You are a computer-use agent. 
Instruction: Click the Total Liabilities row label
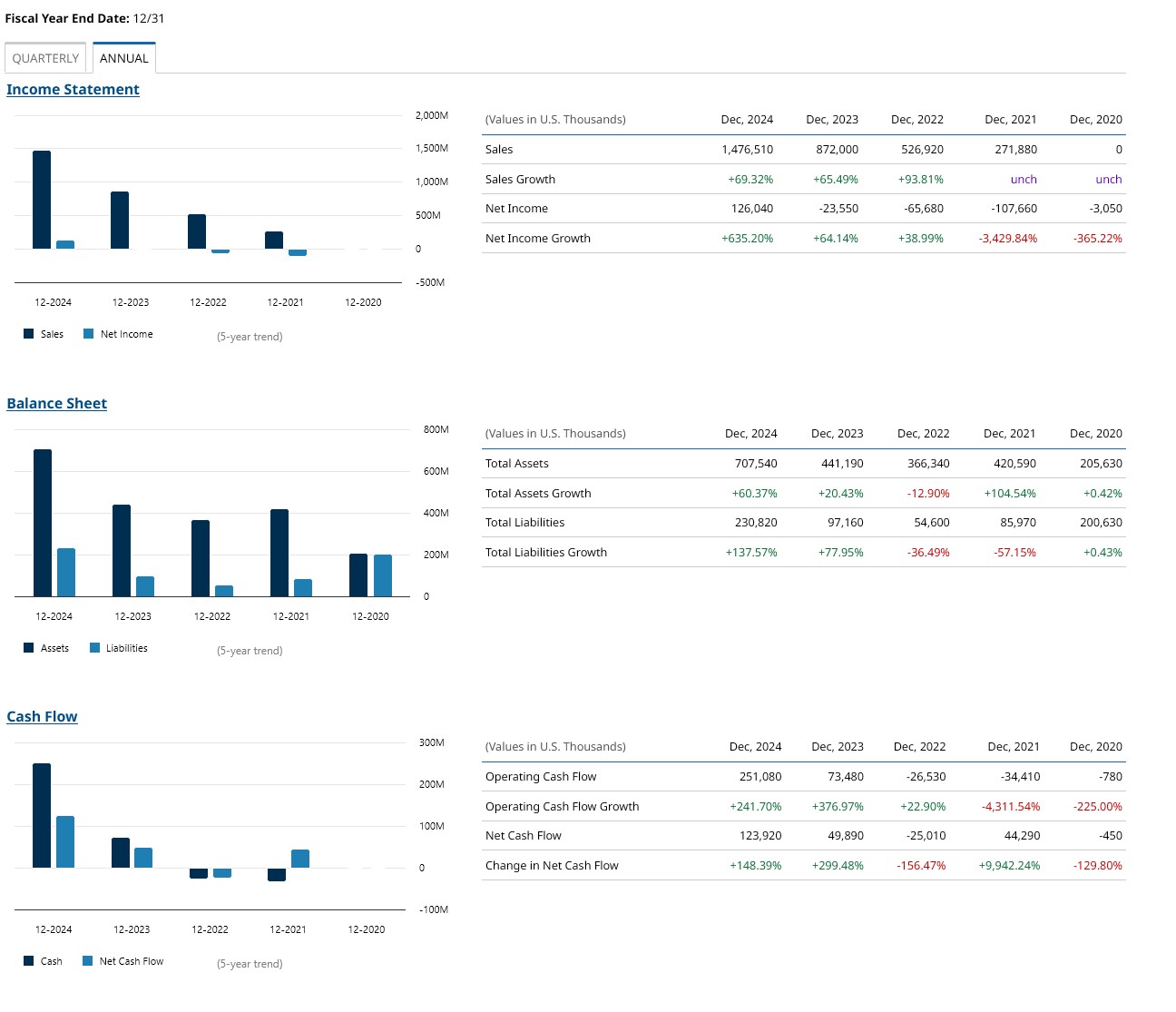coord(524,523)
